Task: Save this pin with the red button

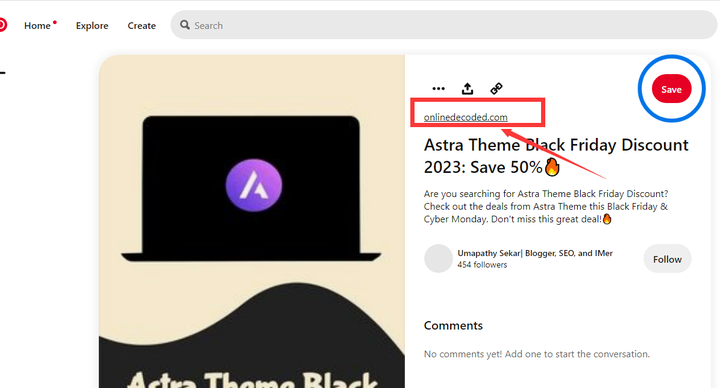Action: tap(671, 89)
